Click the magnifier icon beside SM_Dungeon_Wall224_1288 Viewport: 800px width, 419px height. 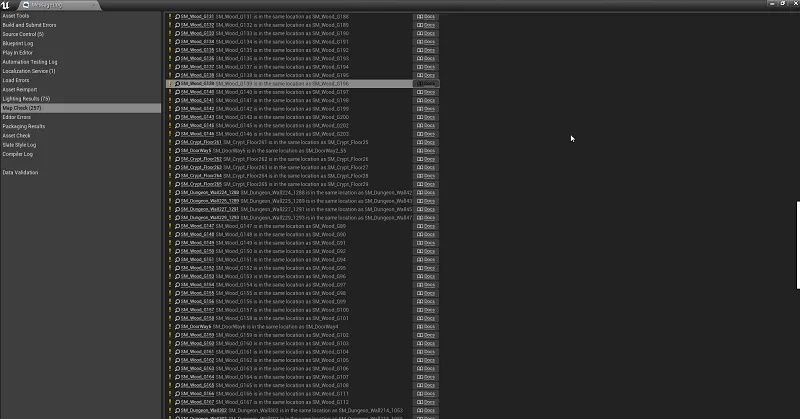pyautogui.click(x=177, y=192)
